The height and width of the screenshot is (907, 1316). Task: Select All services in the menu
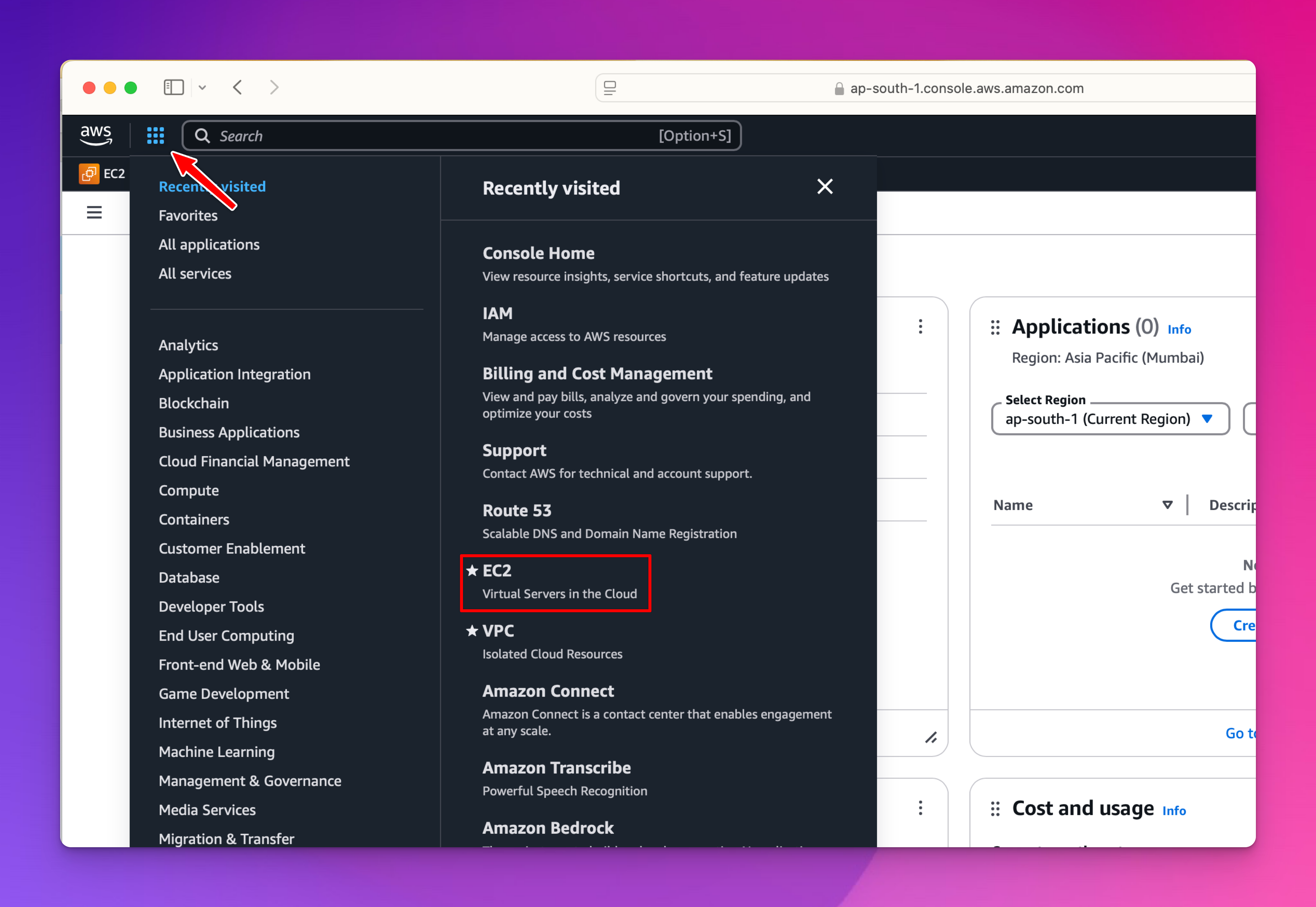tap(195, 273)
